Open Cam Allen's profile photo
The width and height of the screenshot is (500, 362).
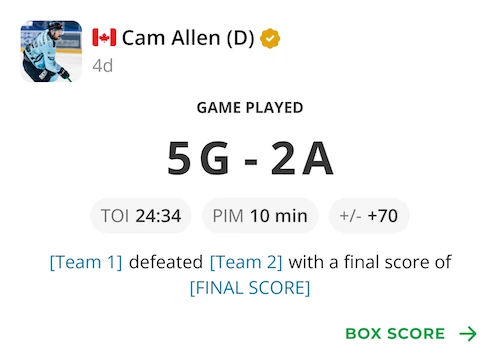[51, 51]
